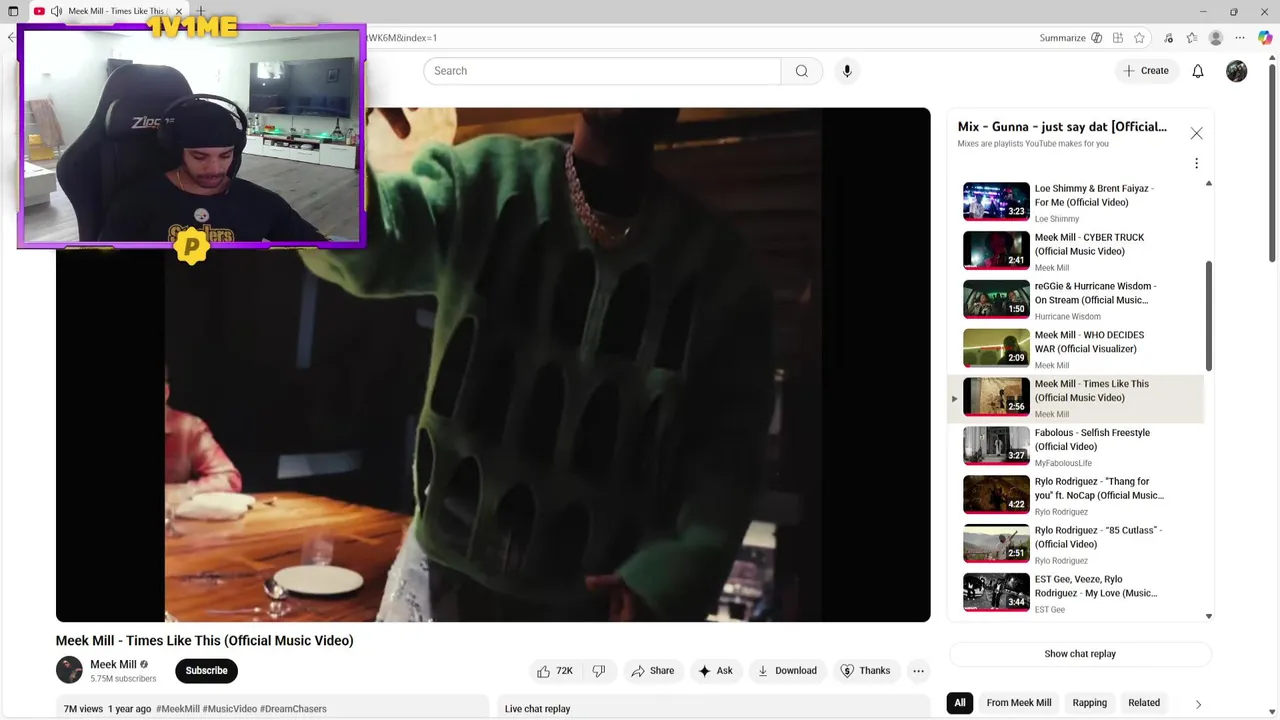
Task: Download the video
Action: coord(787,671)
